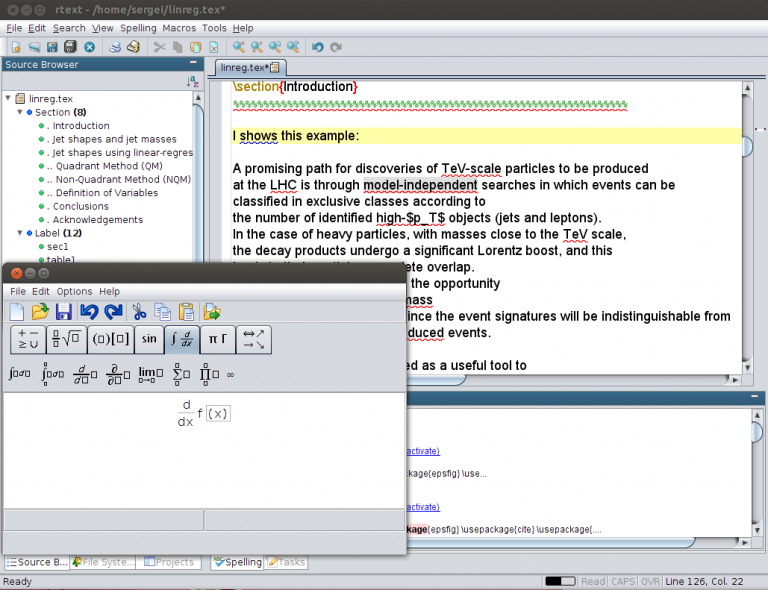Click the Copy icon in rtext toolbar
Screen dimensions: 768x590
(x=178, y=47)
